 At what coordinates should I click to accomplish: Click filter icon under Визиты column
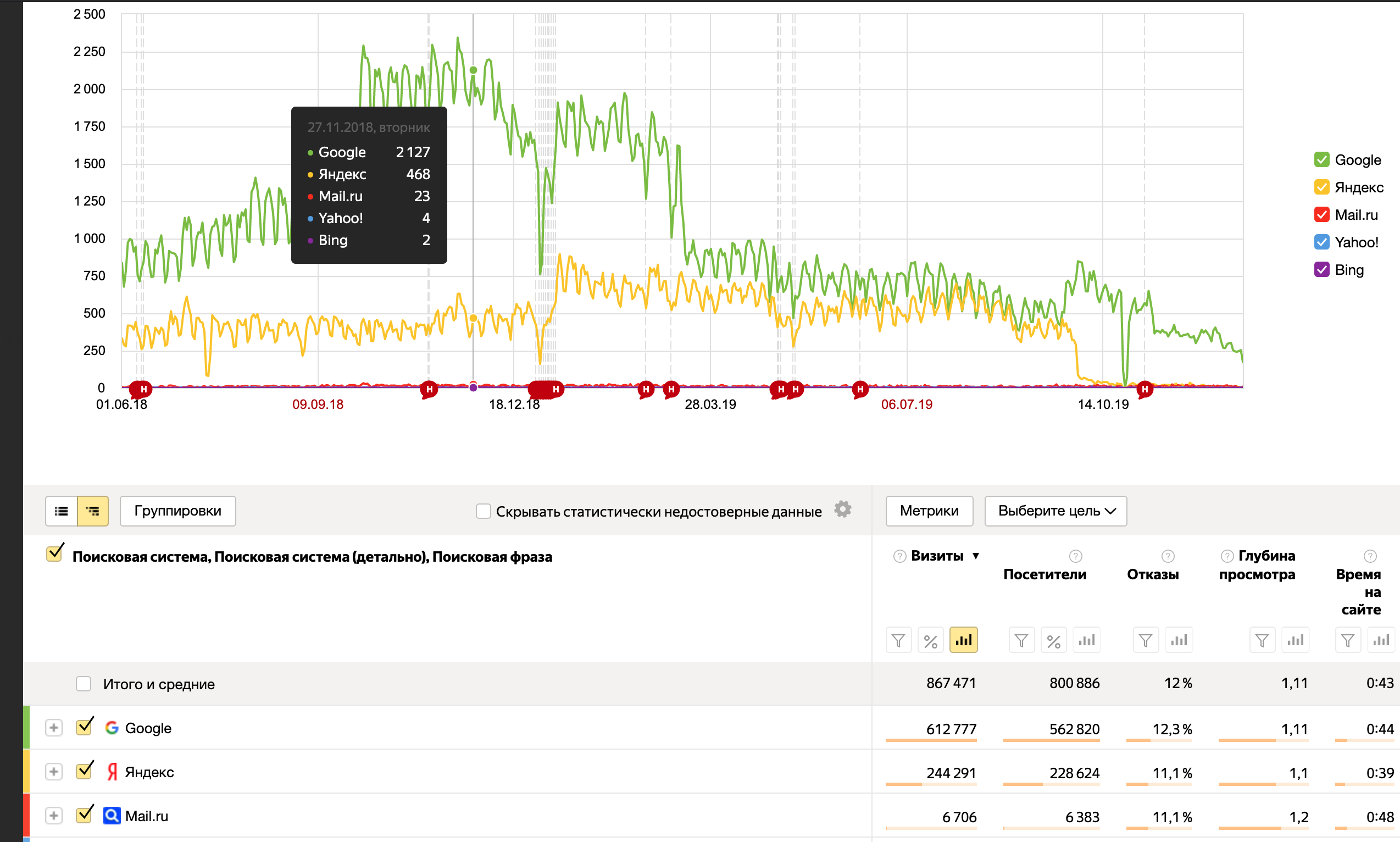[898, 641]
